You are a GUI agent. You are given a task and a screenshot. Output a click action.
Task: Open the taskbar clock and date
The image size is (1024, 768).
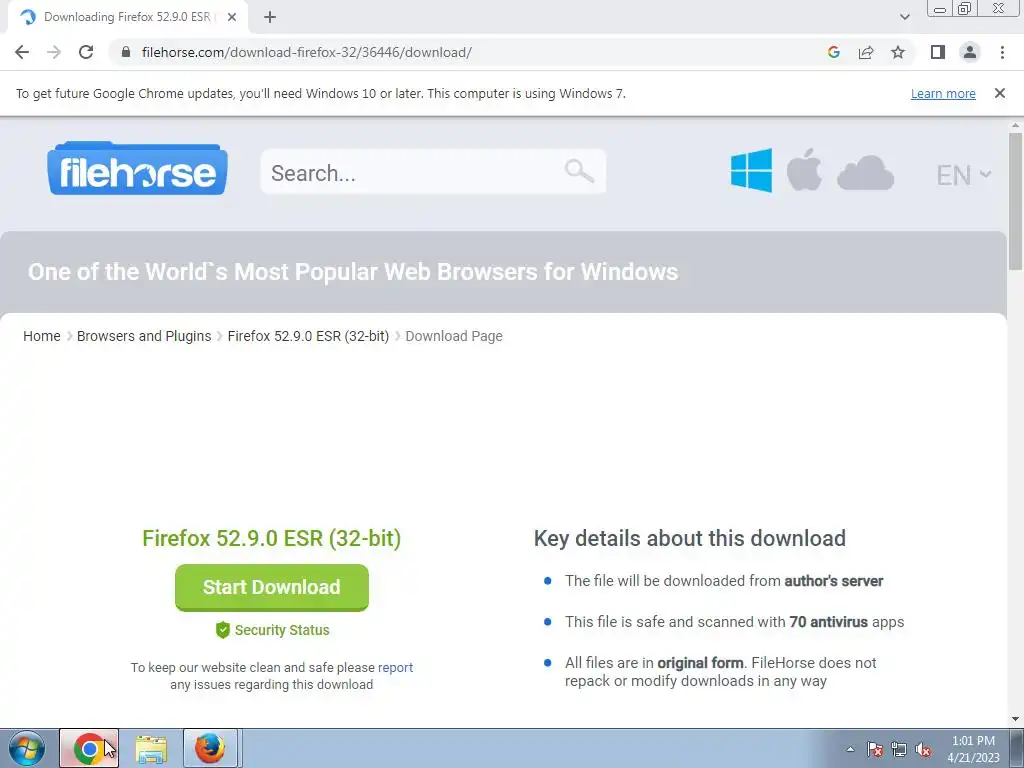pyautogui.click(x=973, y=749)
